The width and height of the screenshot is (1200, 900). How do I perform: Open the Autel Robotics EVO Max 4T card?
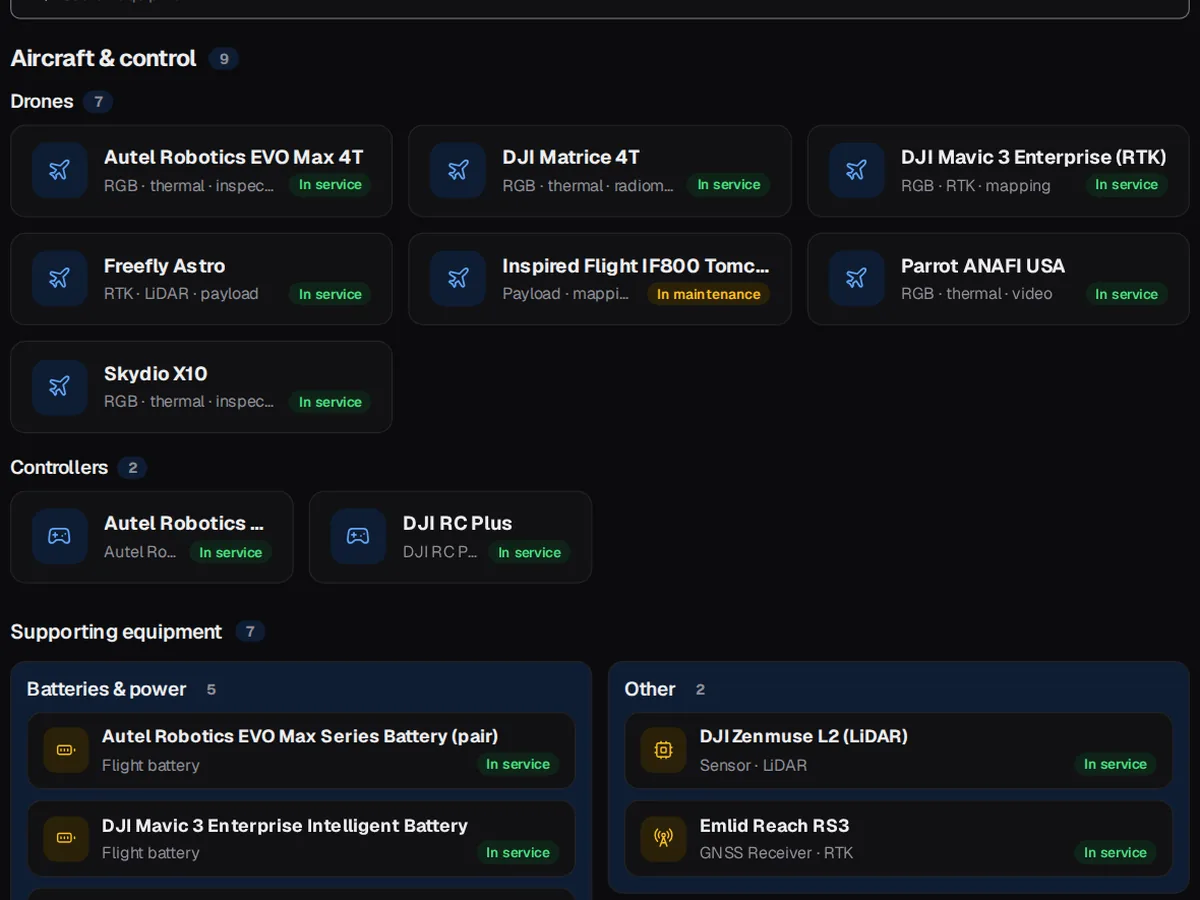click(x=201, y=171)
